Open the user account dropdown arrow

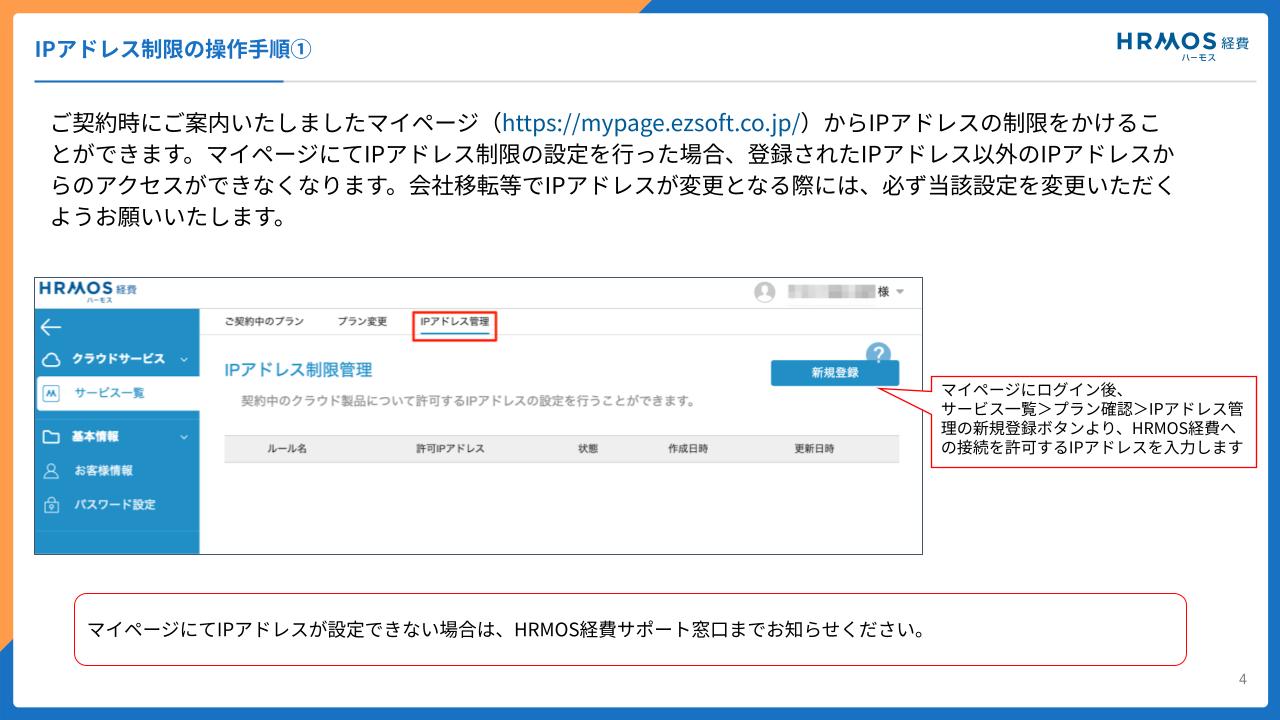899,292
